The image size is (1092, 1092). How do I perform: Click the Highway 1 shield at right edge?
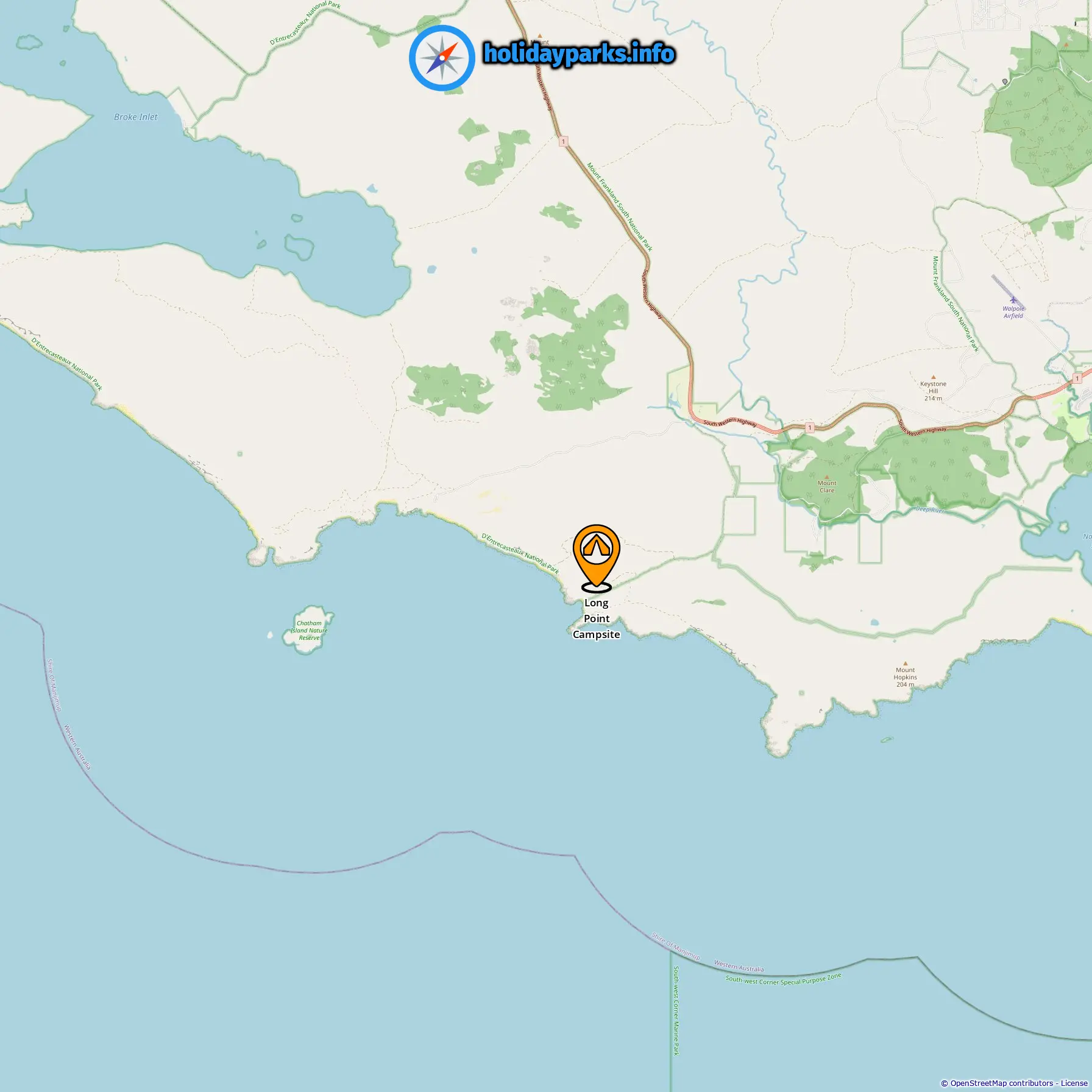(1077, 378)
